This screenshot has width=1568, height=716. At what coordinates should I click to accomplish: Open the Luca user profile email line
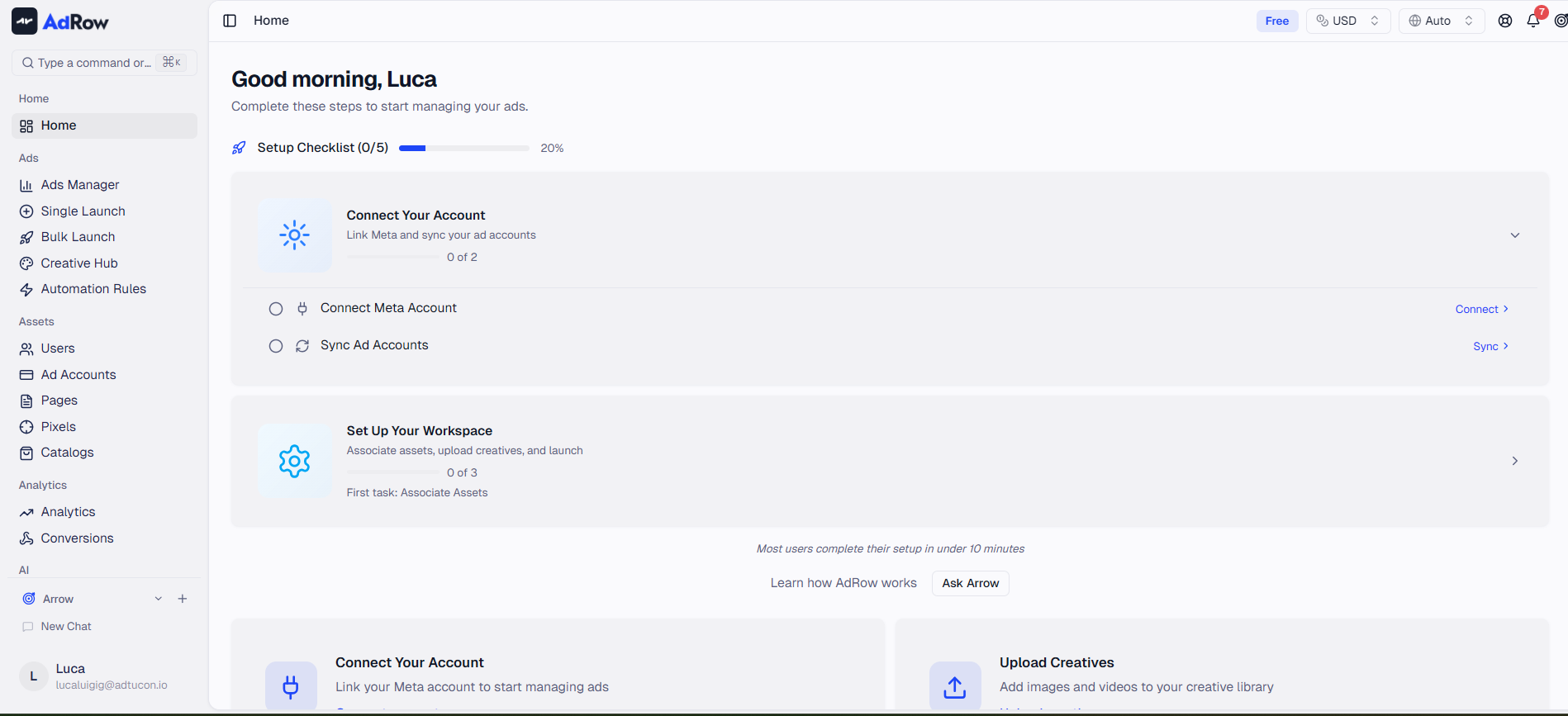point(112,685)
